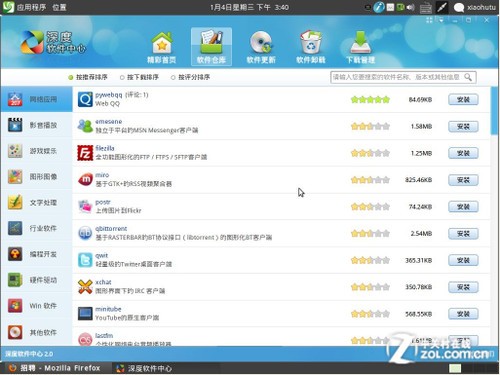The width and height of the screenshot is (500, 375).
Task: Open the 软件更新 software update icon
Action: click(x=261, y=47)
